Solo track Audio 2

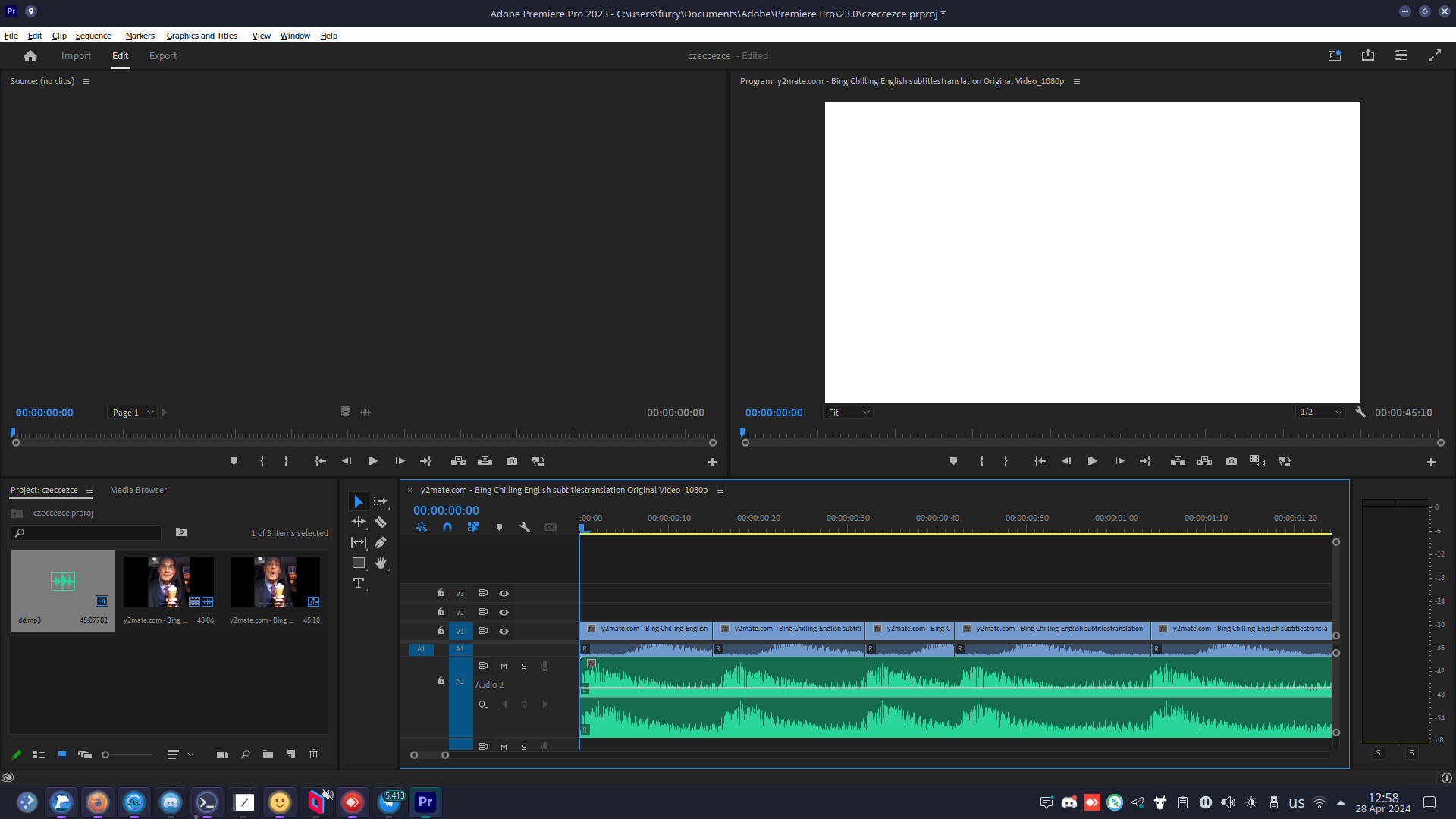point(524,666)
